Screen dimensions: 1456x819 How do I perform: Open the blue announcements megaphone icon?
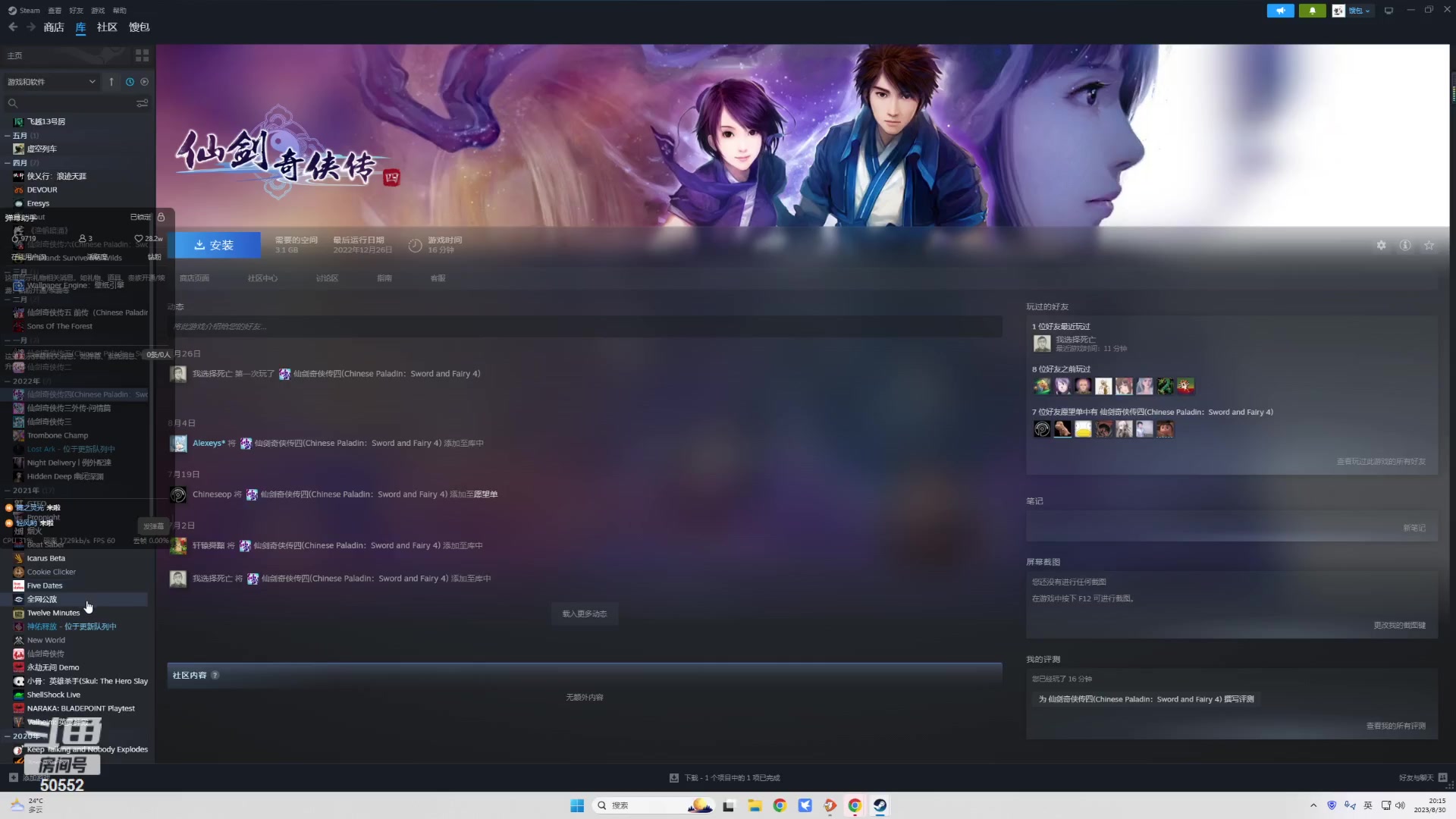(1280, 11)
